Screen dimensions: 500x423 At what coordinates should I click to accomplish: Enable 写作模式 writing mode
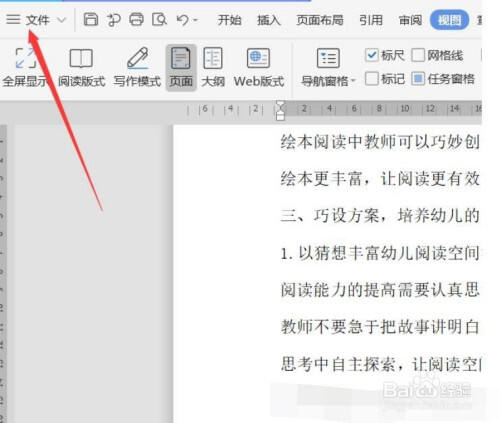tap(137, 68)
